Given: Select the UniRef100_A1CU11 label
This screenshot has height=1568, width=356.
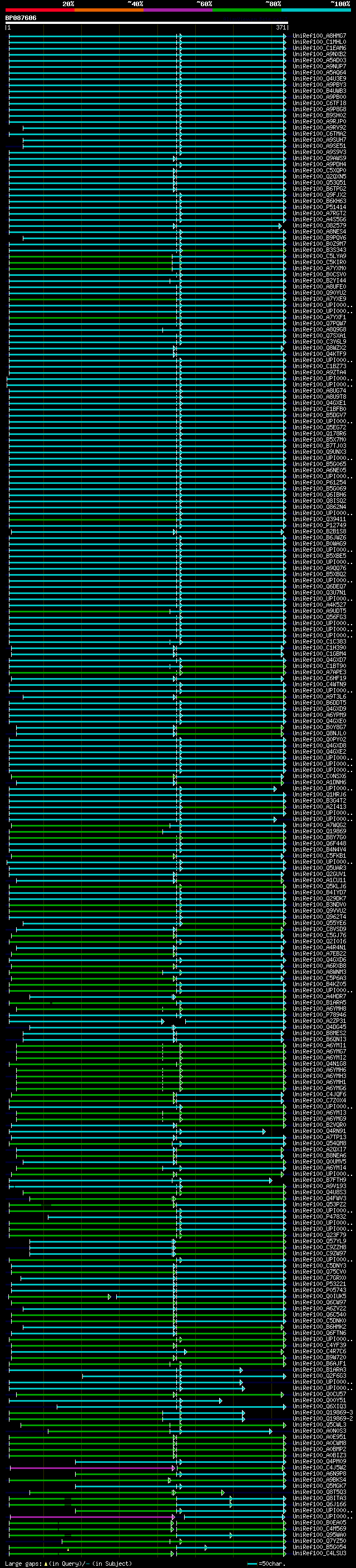Looking at the screenshot, I should point(319,880).
